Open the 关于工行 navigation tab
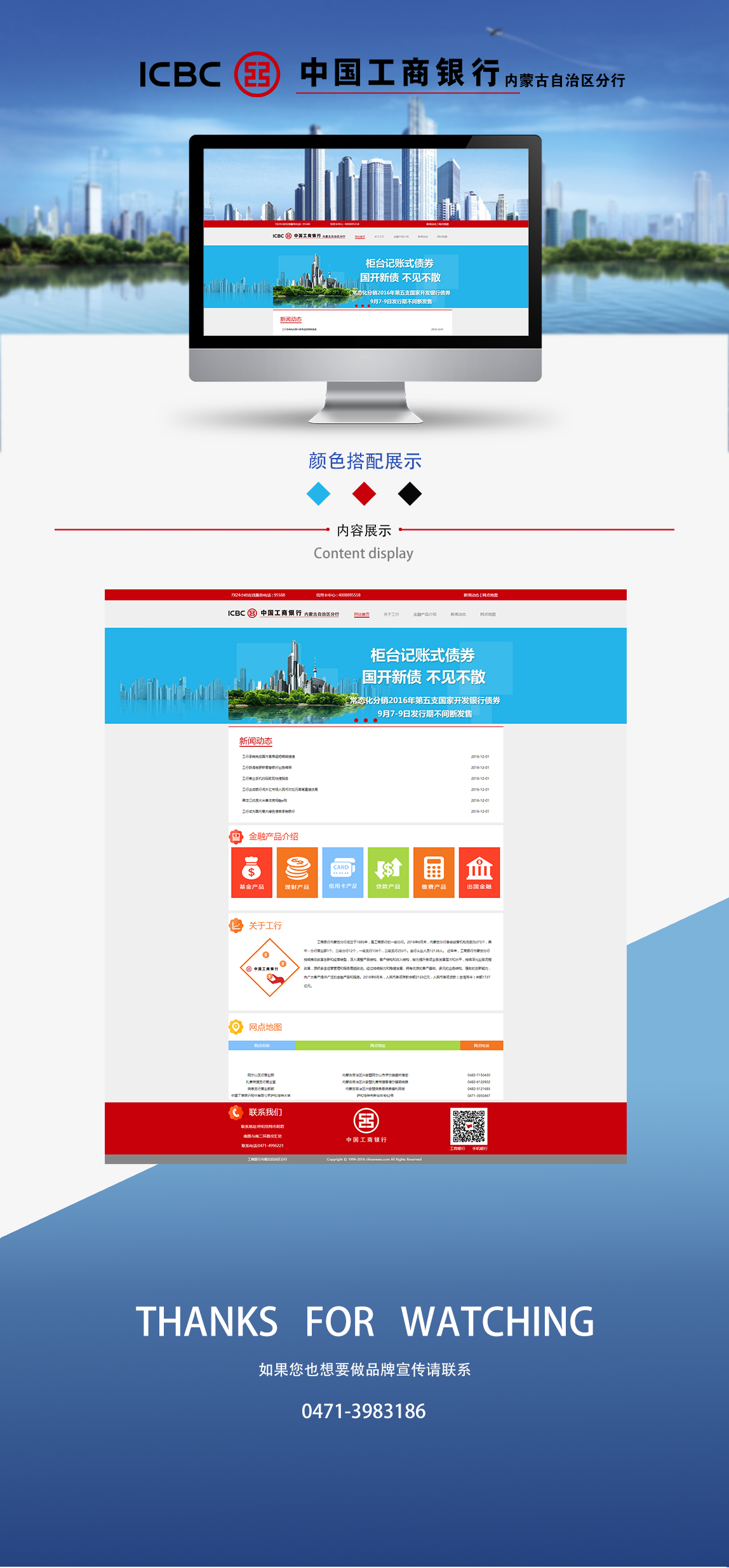729x1568 pixels. click(x=391, y=614)
